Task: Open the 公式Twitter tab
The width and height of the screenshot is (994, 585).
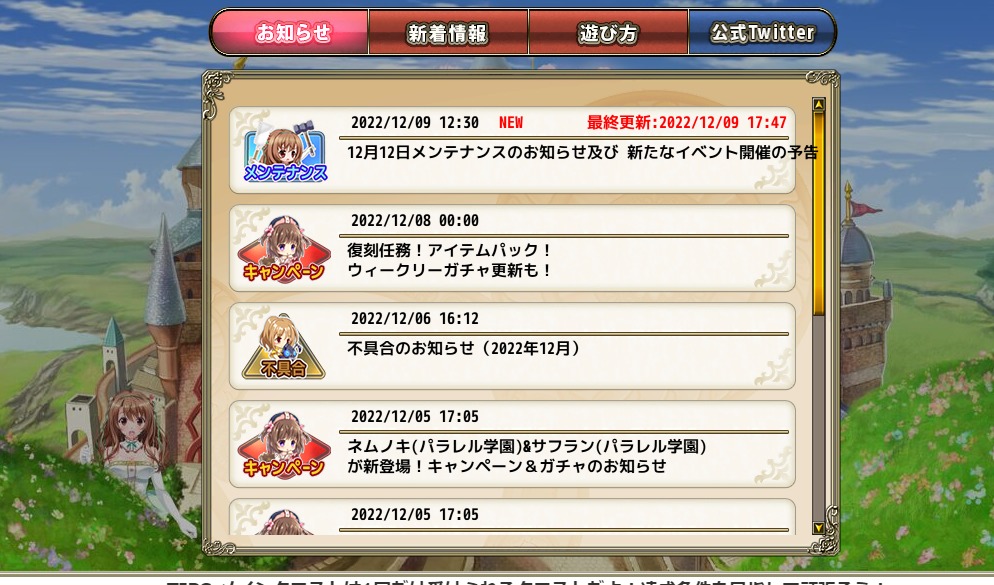Action: click(762, 32)
